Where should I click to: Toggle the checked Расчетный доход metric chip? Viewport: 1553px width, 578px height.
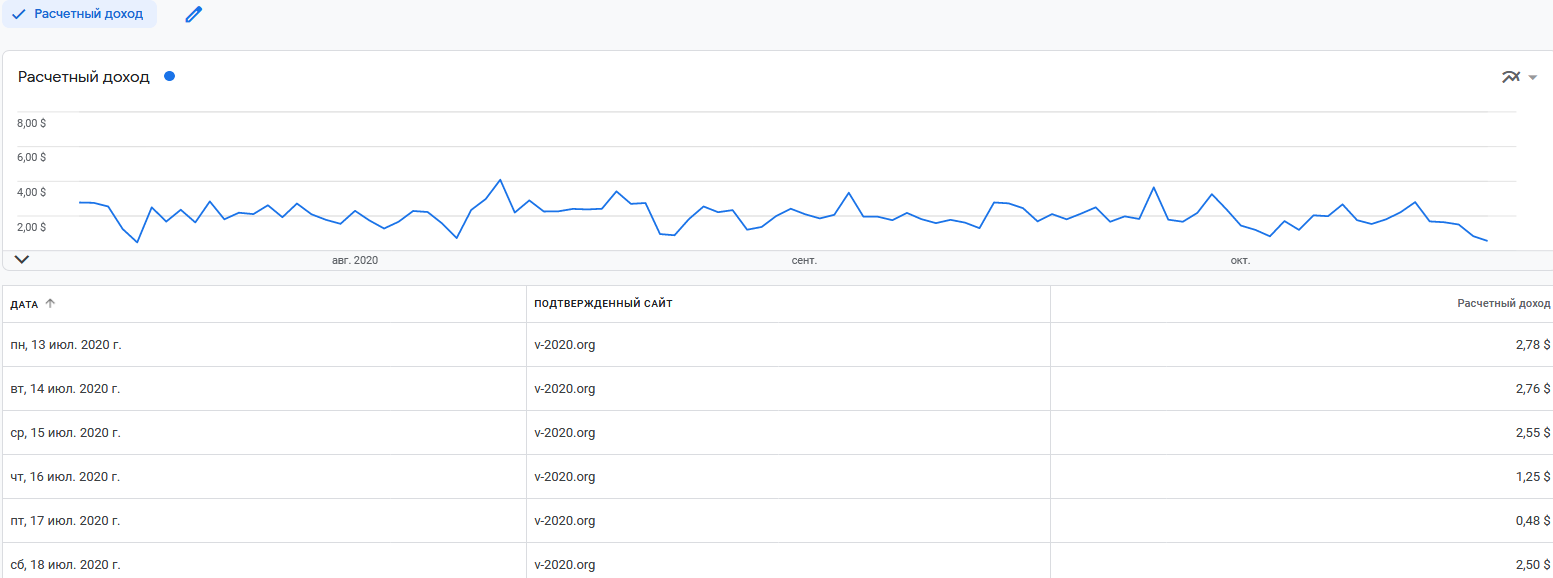78,14
